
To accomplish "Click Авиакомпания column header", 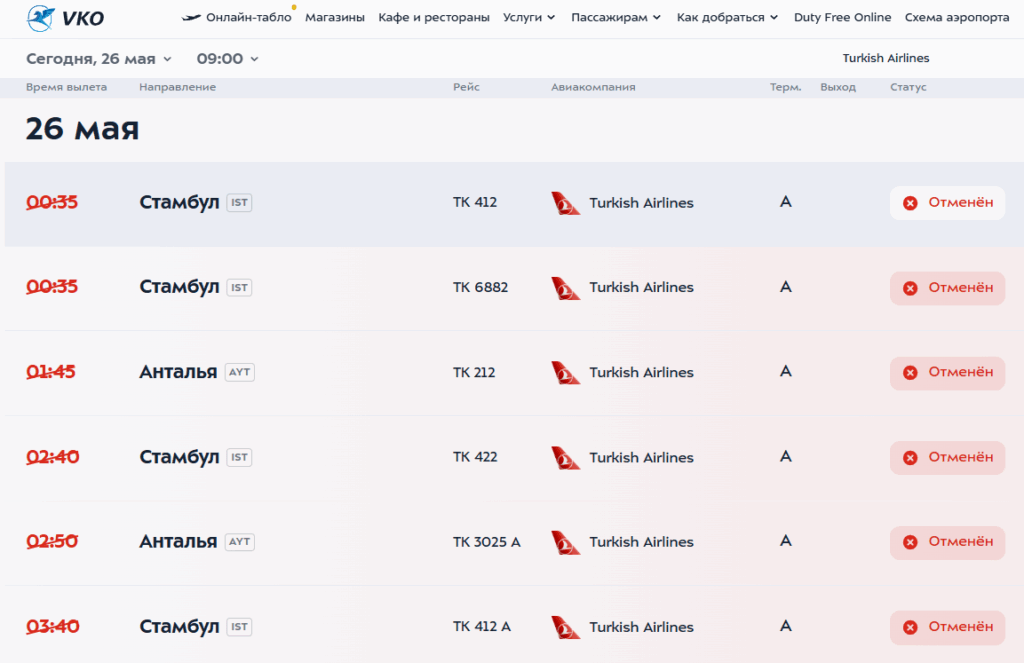I will (x=593, y=88).
